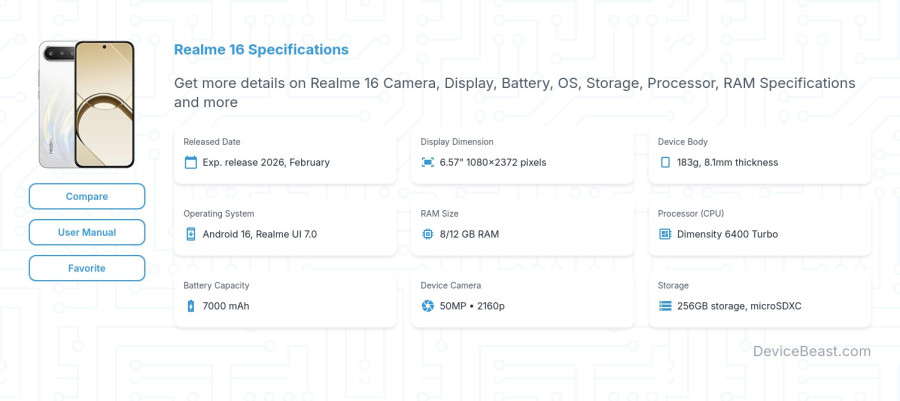This screenshot has width=900, height=401.
Task: Click the camera shutter icon
Action: (x=428, y=306)
